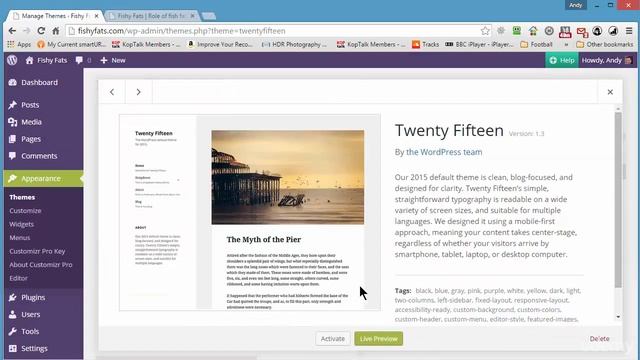
Task: Expand the bookmarks overflow chevron
Action: click(x=566, y=44)
